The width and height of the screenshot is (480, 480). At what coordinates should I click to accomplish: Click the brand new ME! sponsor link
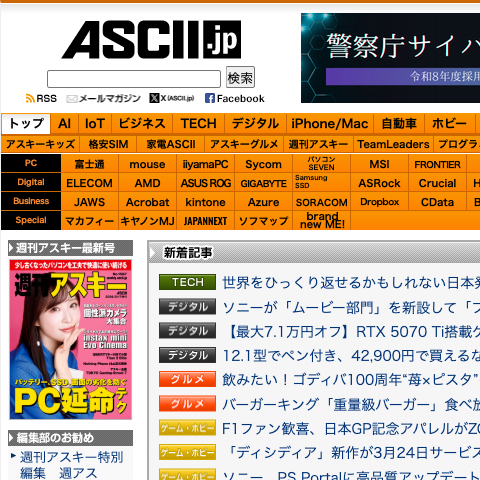tap(321, 221)
